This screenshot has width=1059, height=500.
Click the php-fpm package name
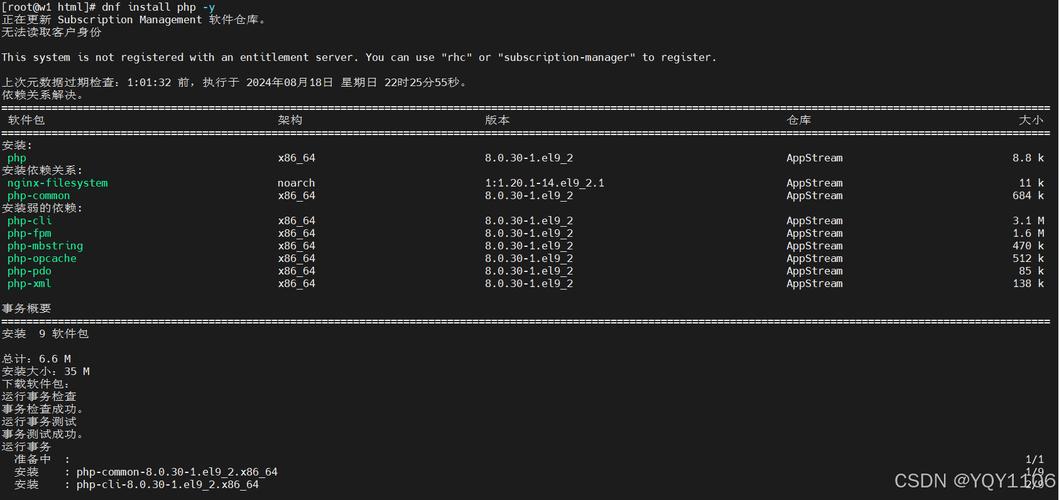tap(30, 233)
